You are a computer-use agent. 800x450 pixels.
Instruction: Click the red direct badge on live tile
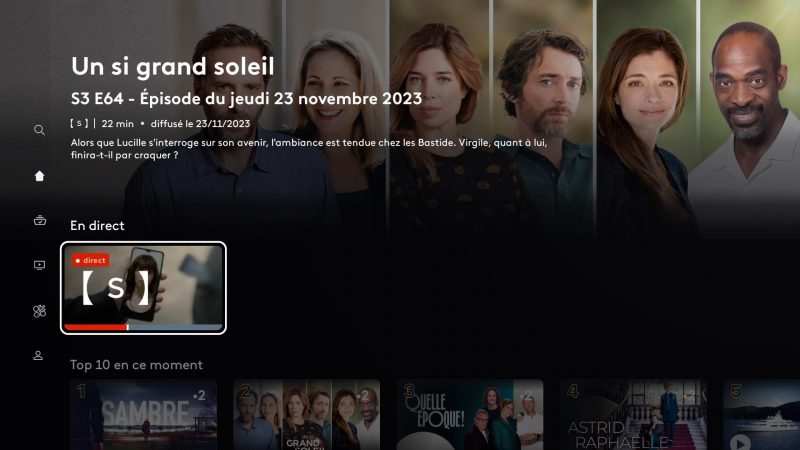pos(90,260)
